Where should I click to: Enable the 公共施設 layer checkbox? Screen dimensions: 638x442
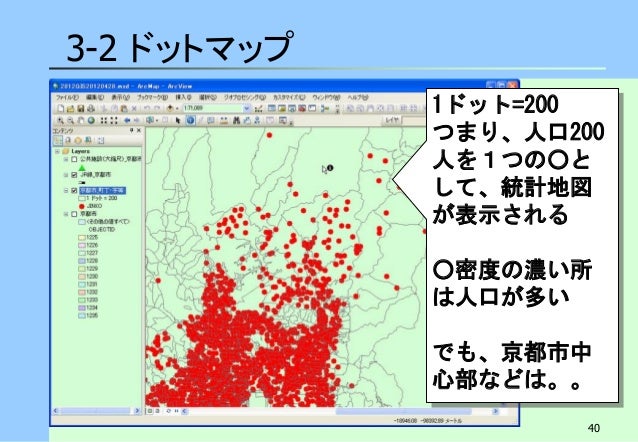pos(74,159)
